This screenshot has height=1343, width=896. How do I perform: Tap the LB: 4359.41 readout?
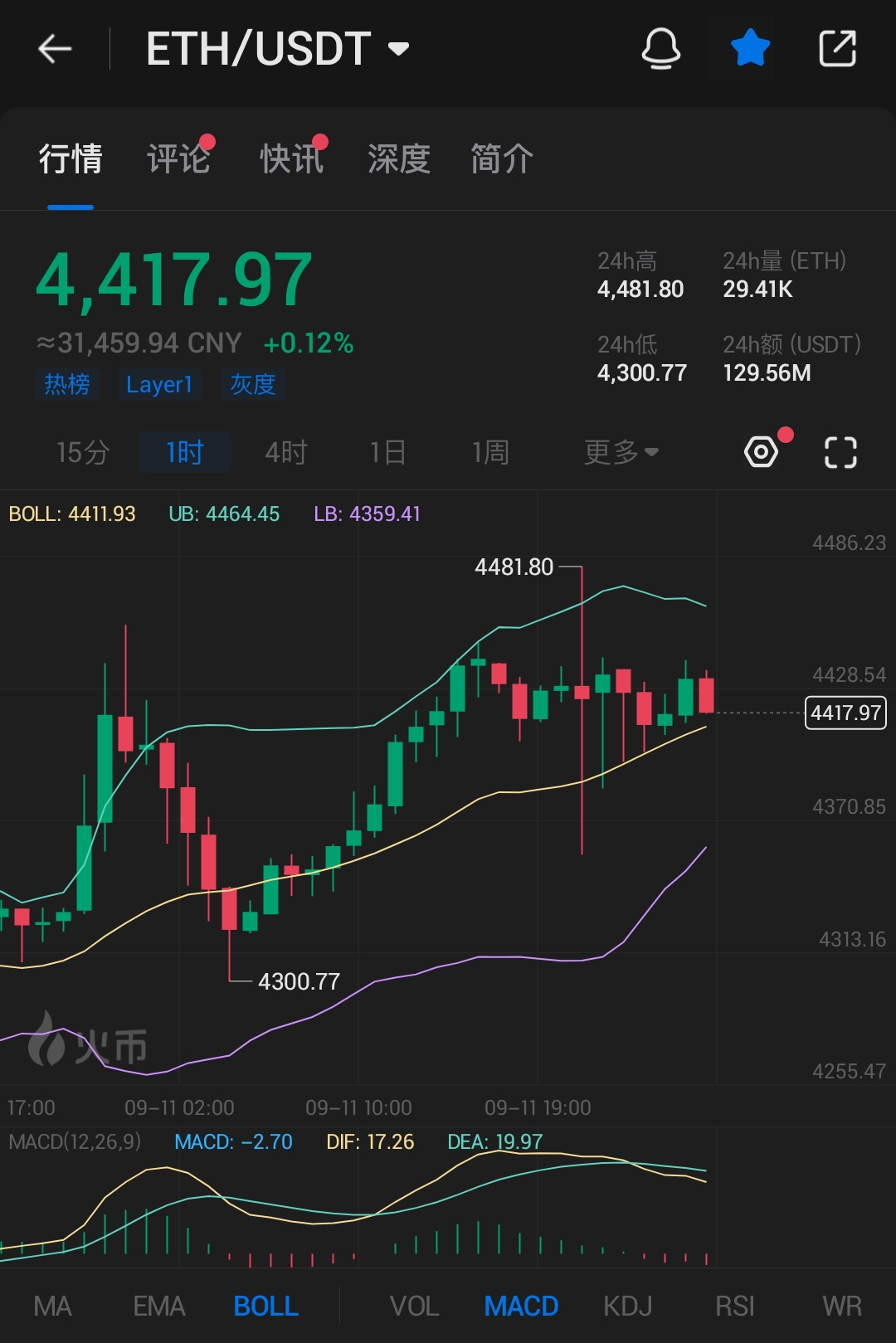[x=367, y=514]
